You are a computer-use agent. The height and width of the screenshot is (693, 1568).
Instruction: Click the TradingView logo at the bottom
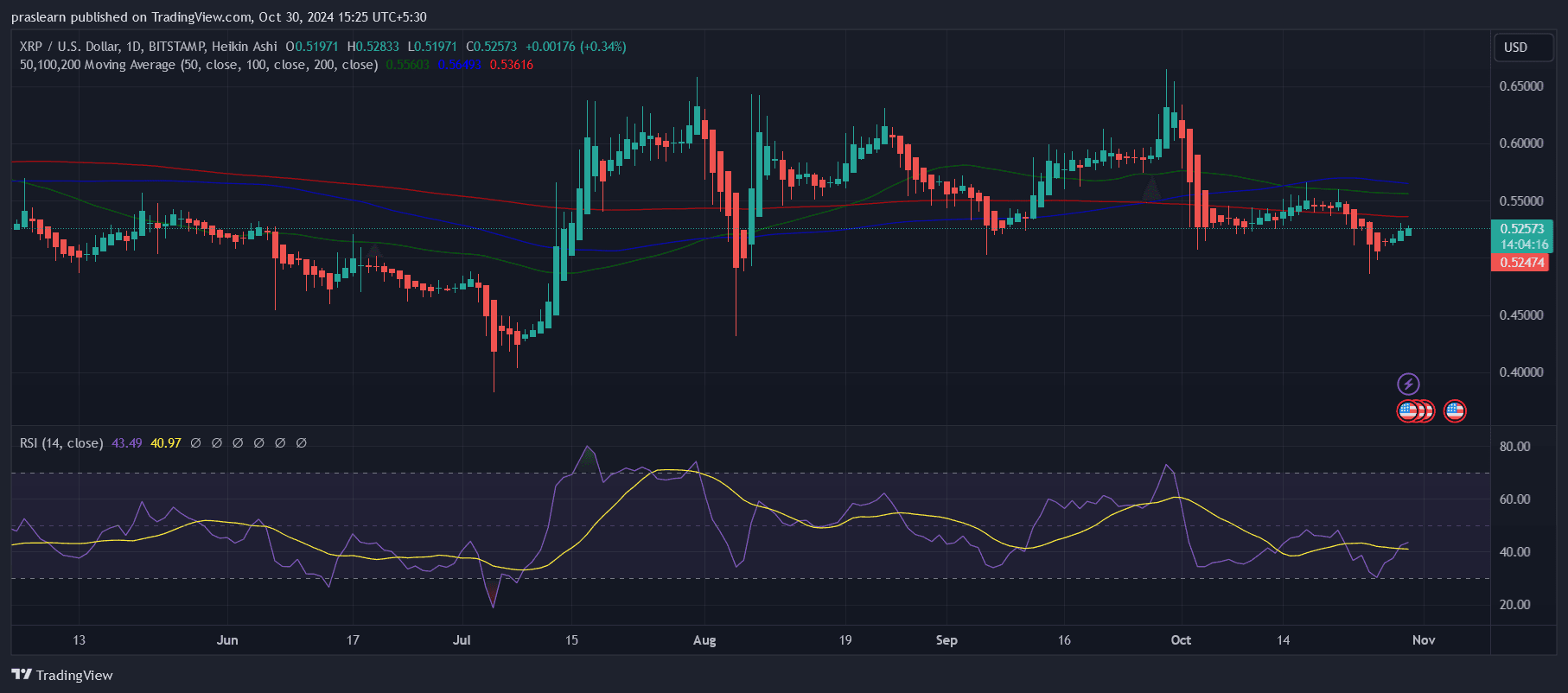(62, 675)
